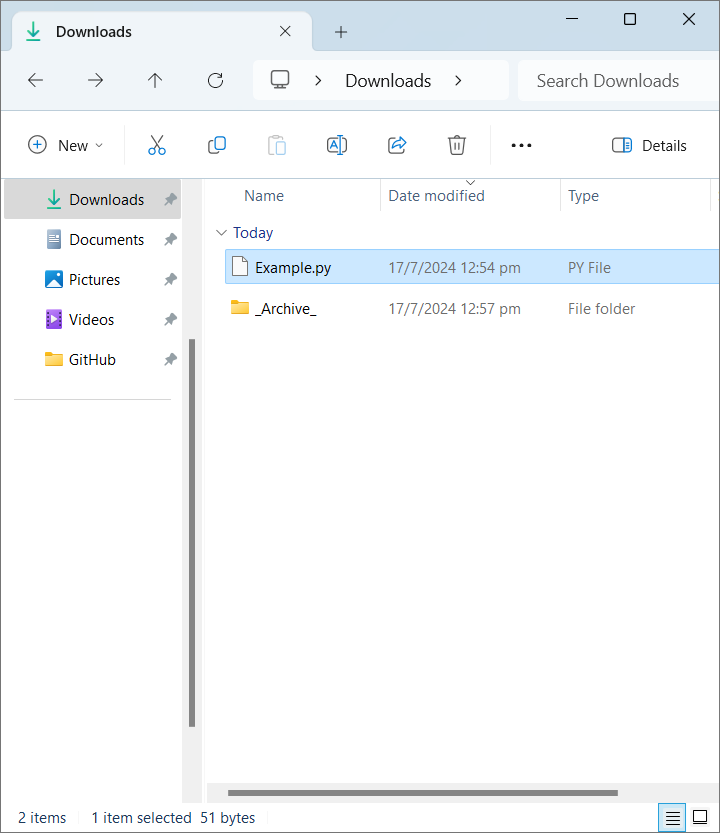This screenshot has height=833, width=720.
Task: Sort files by the Name column
Action: [x=264, y=196]
